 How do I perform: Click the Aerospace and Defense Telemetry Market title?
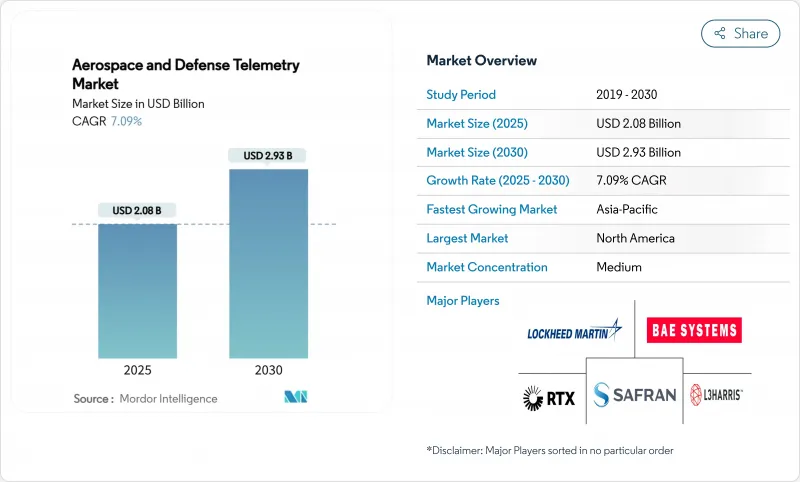click(185, 74)
